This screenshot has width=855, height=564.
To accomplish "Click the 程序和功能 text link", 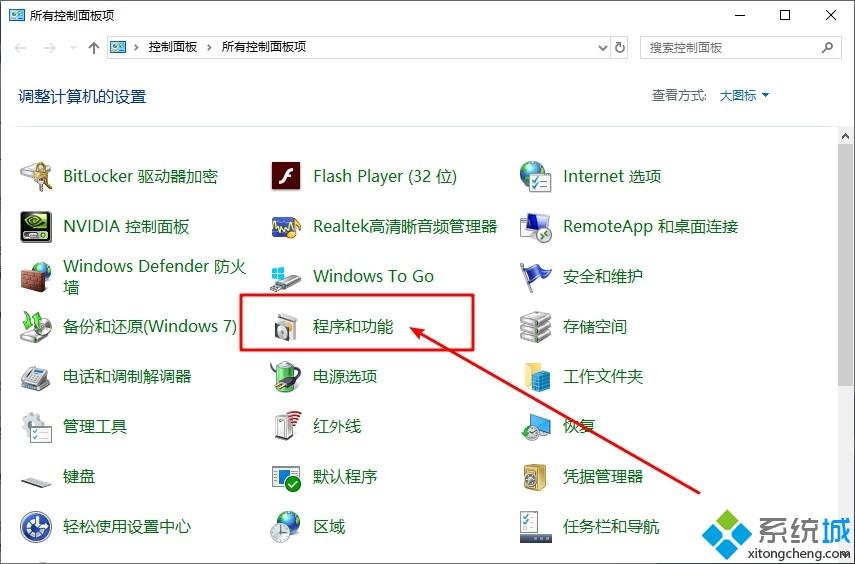I will pos(353,327).
